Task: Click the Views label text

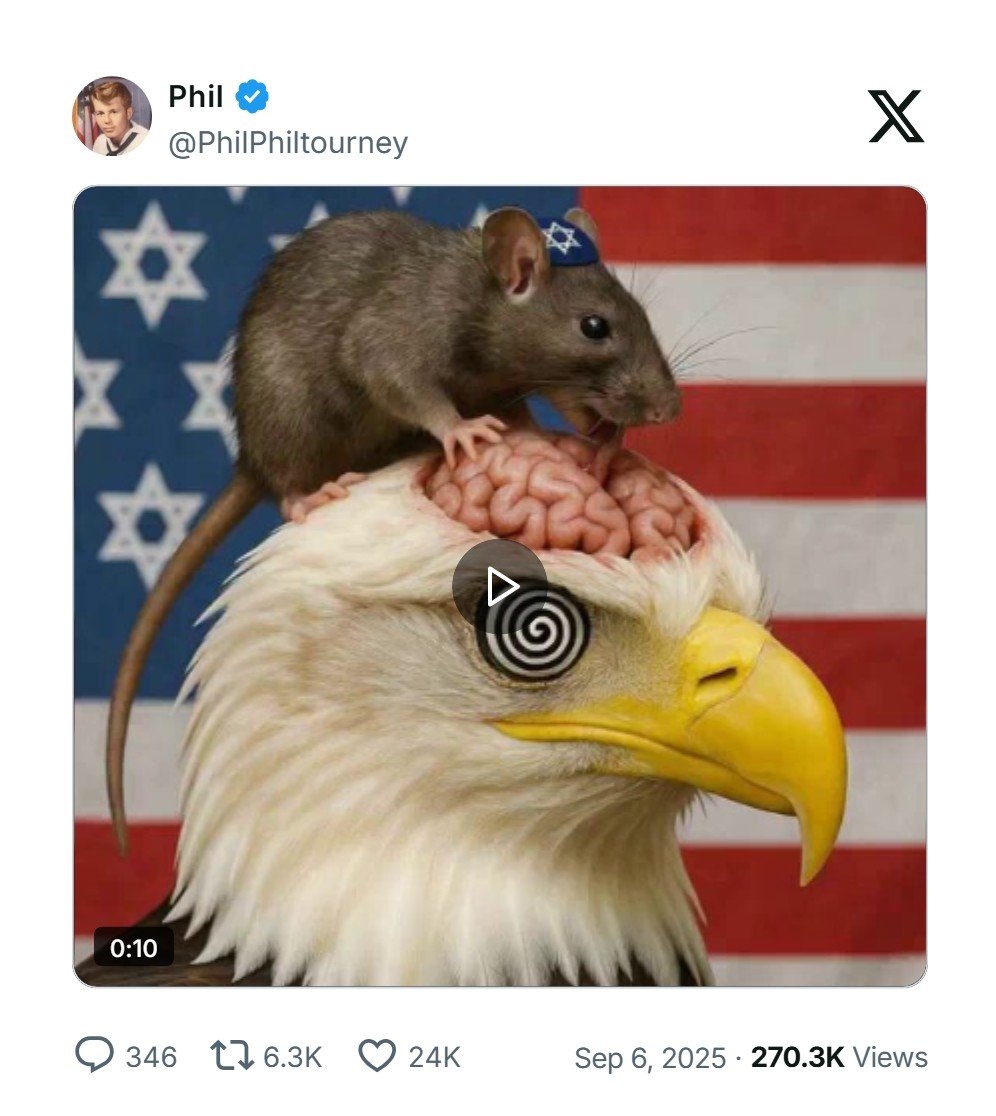Action: 890,1057
